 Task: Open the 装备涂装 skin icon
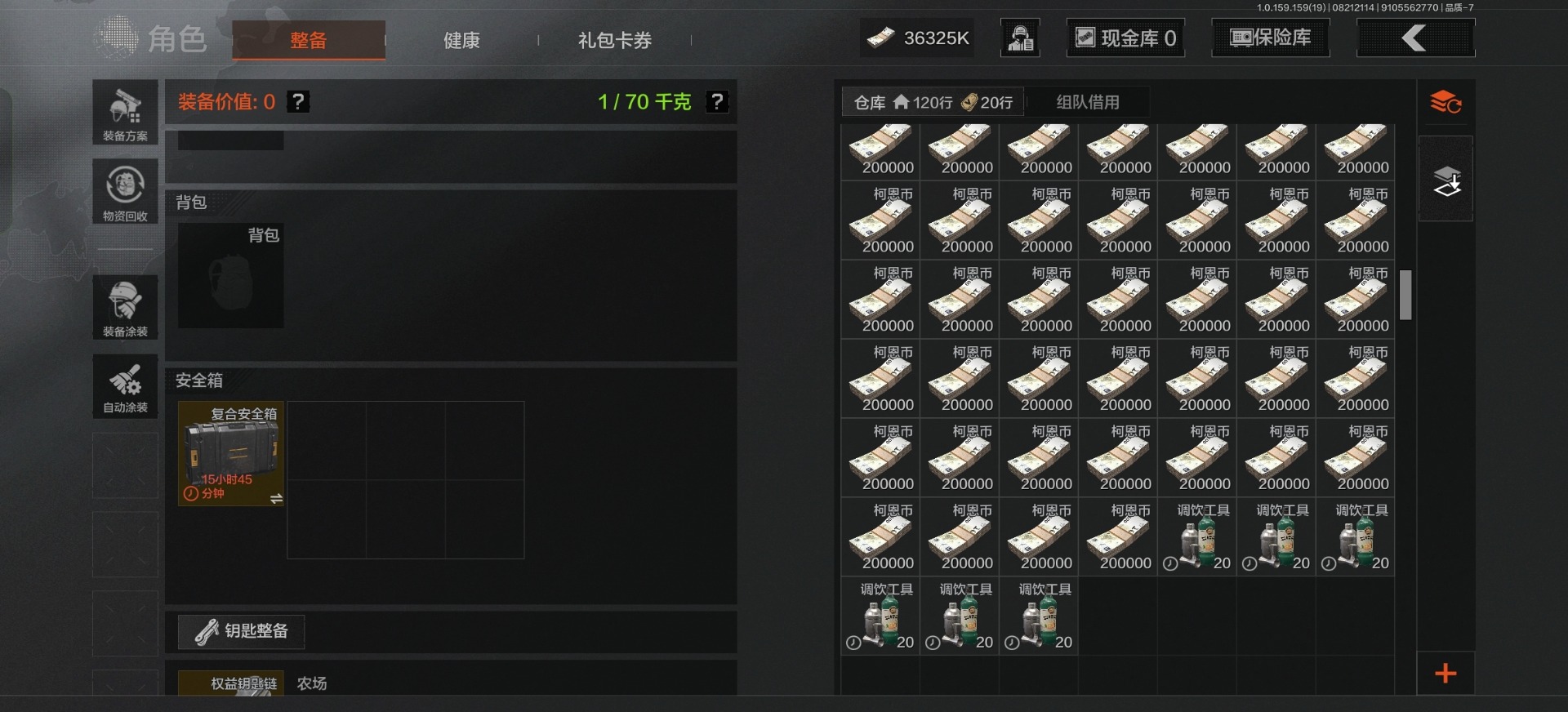[x=125, y=307]
